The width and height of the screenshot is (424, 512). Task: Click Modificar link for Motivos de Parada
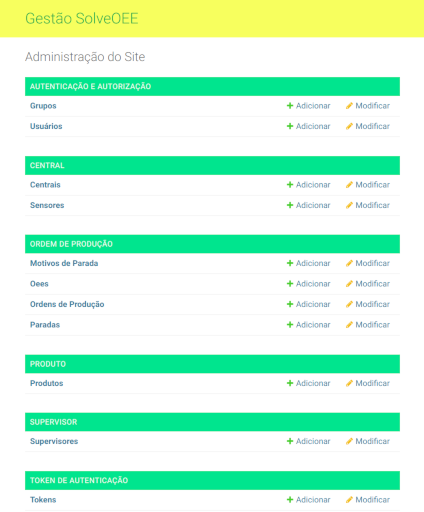coord(372,263)
